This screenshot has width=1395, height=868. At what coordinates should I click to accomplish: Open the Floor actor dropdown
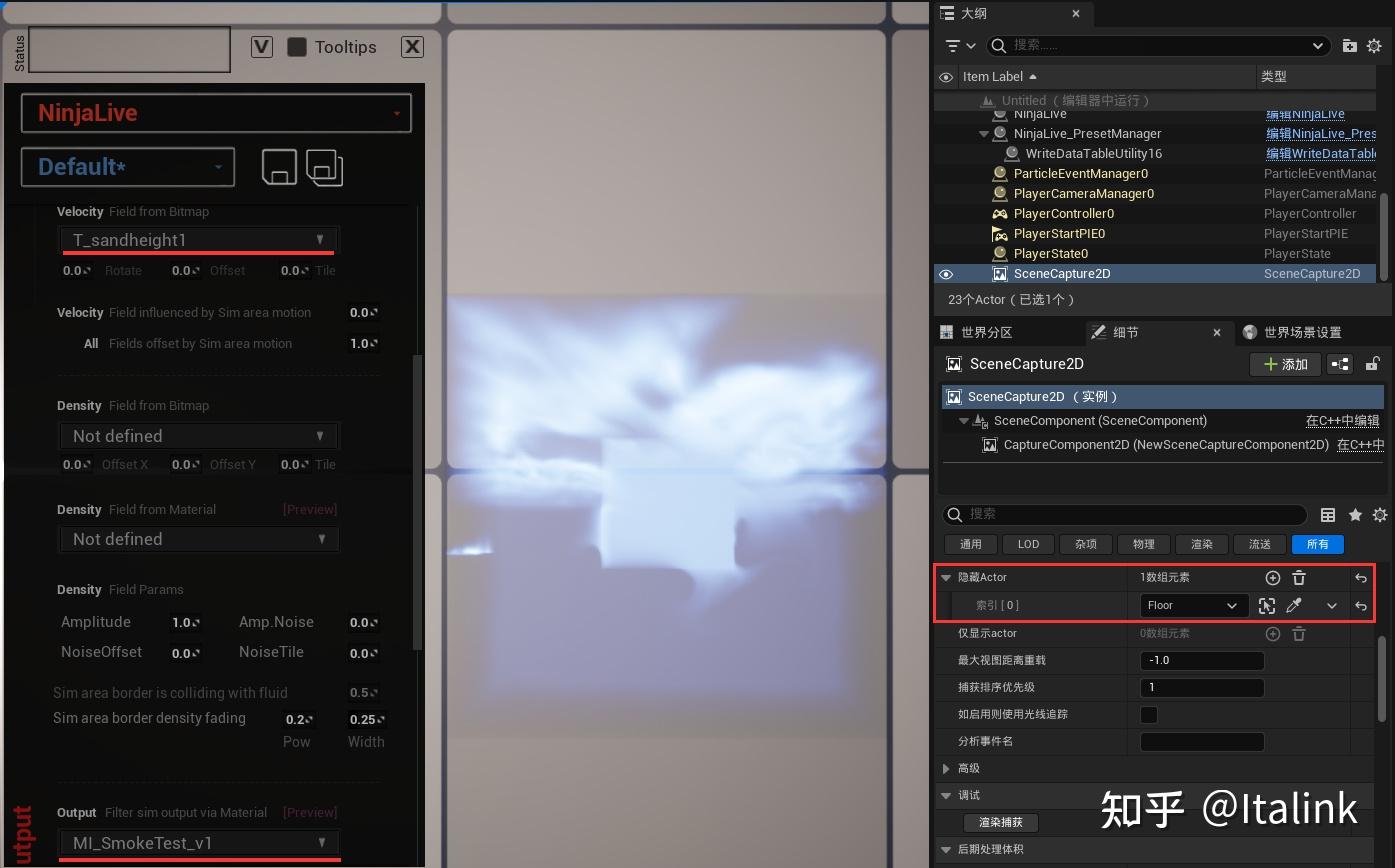point(1193,605)
